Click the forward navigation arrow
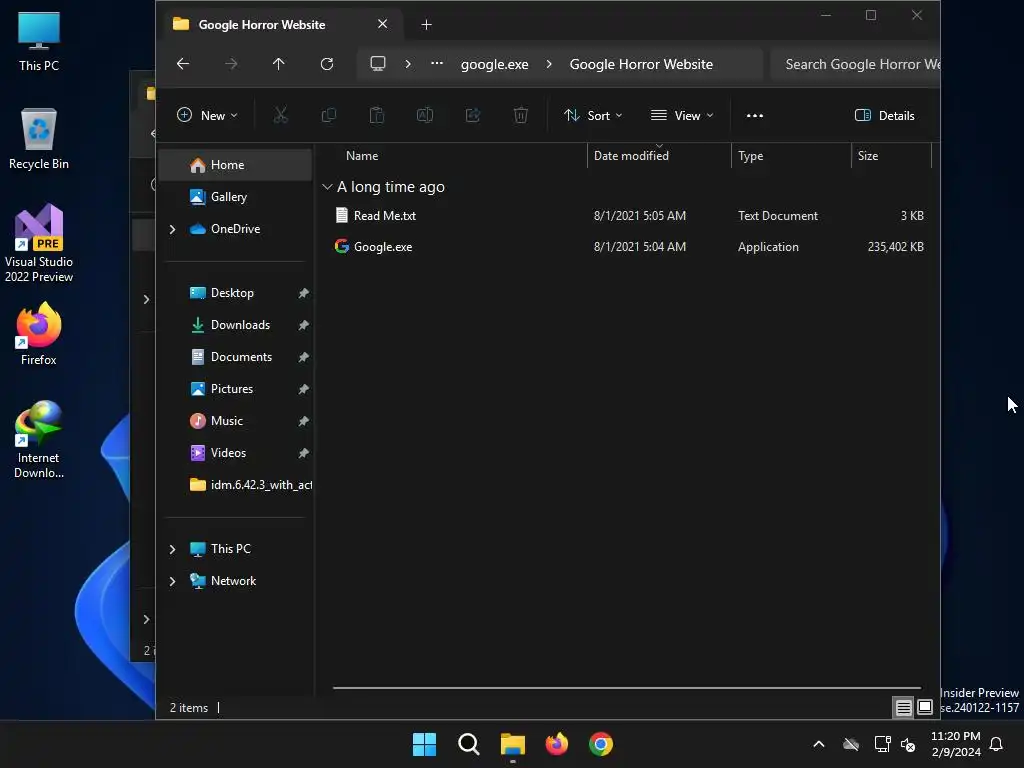 point(231,64)
